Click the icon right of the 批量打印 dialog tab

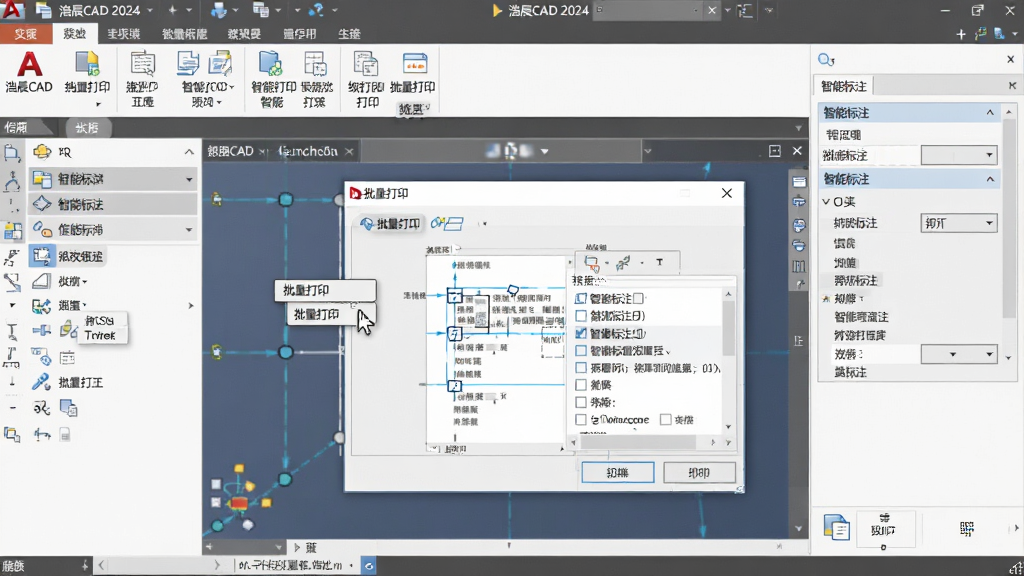click(447, 223)
